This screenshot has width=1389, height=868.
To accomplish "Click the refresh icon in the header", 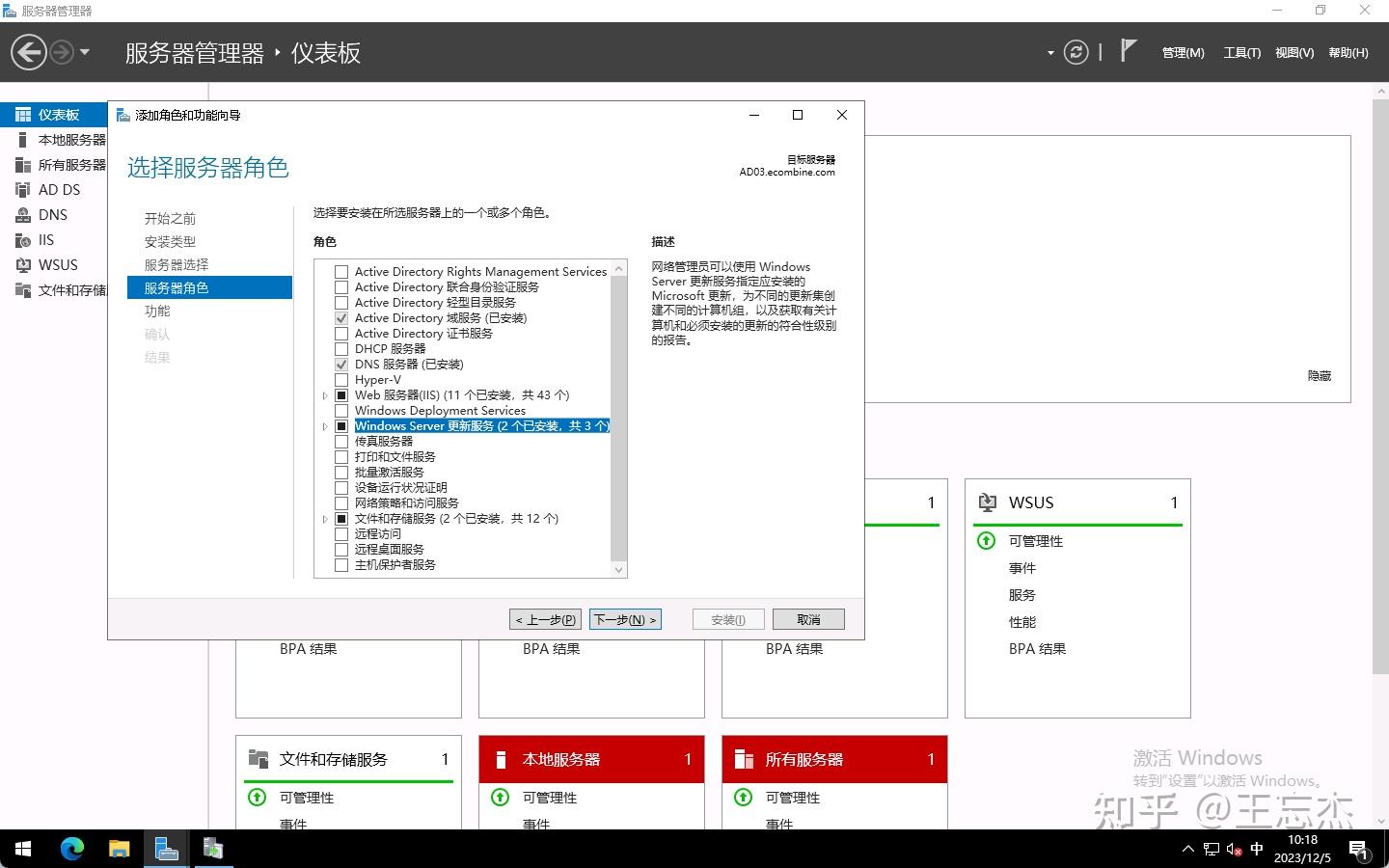I will coord(1076,52).
